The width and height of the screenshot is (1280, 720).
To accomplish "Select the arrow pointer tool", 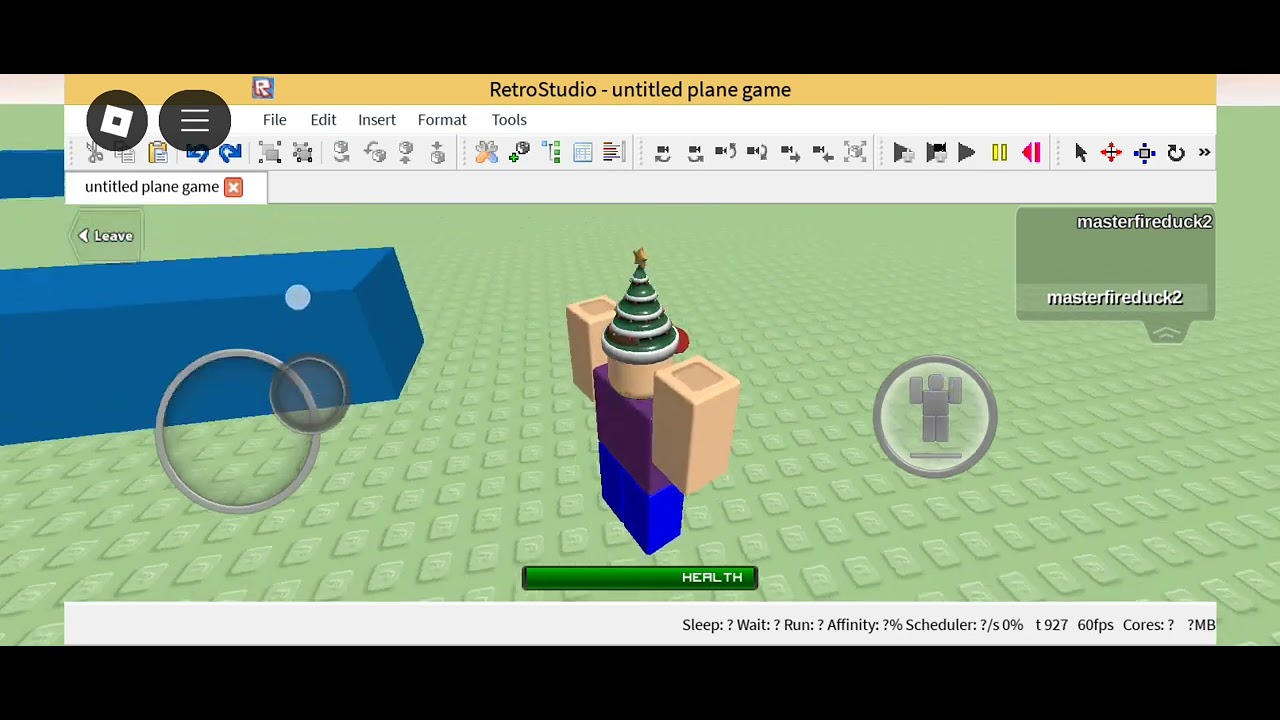I will (1080, 153).
